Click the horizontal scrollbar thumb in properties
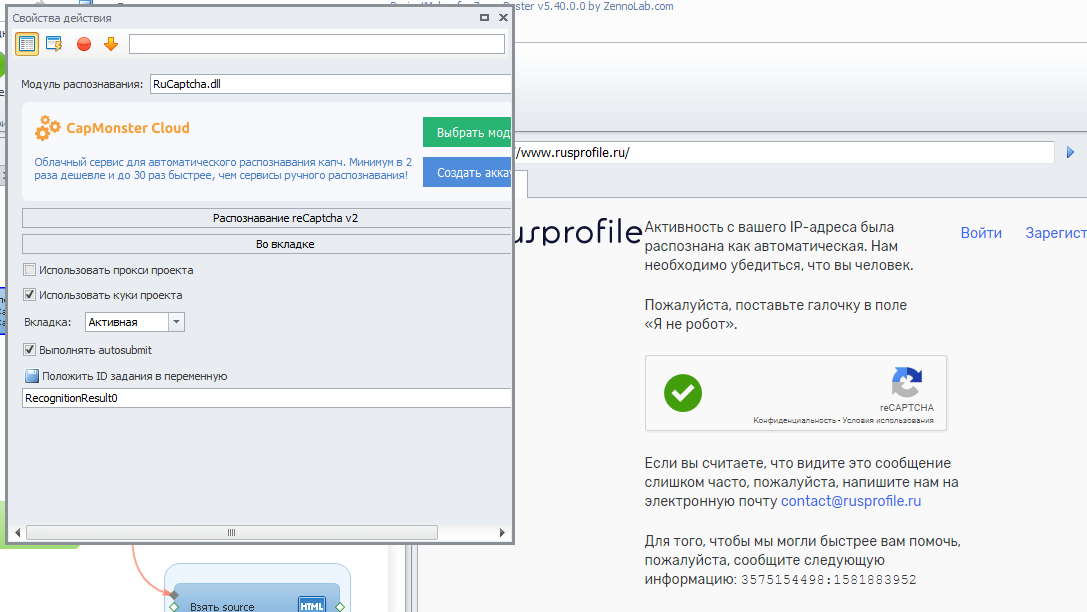This screenshot has height=612, width=1087. (232, 532)
